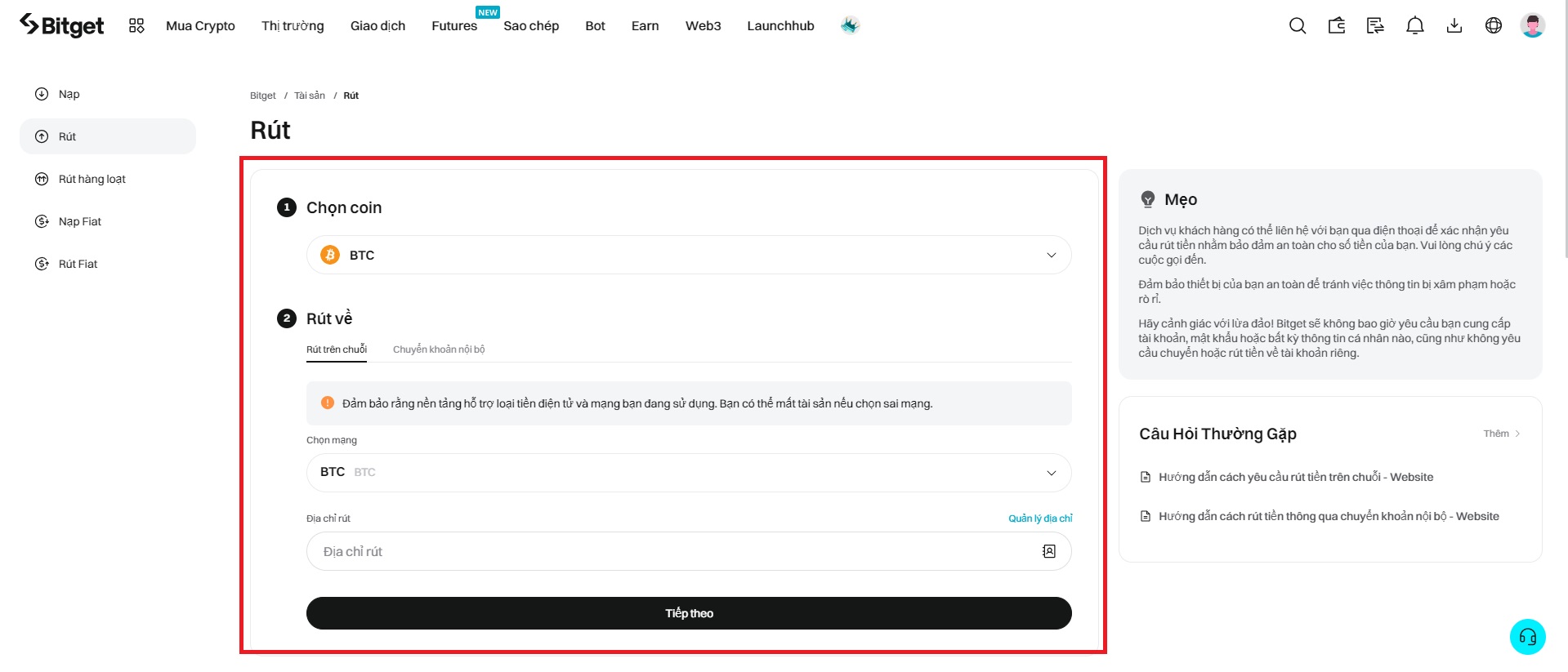
Task: Focus the Địa chỉ rút input field
Action: click(689, 551)
